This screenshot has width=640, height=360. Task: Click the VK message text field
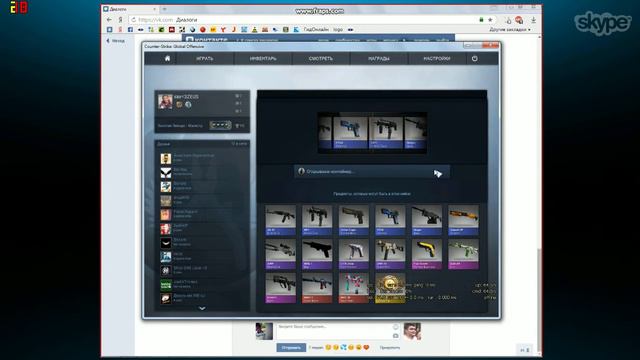pos(338,331)
